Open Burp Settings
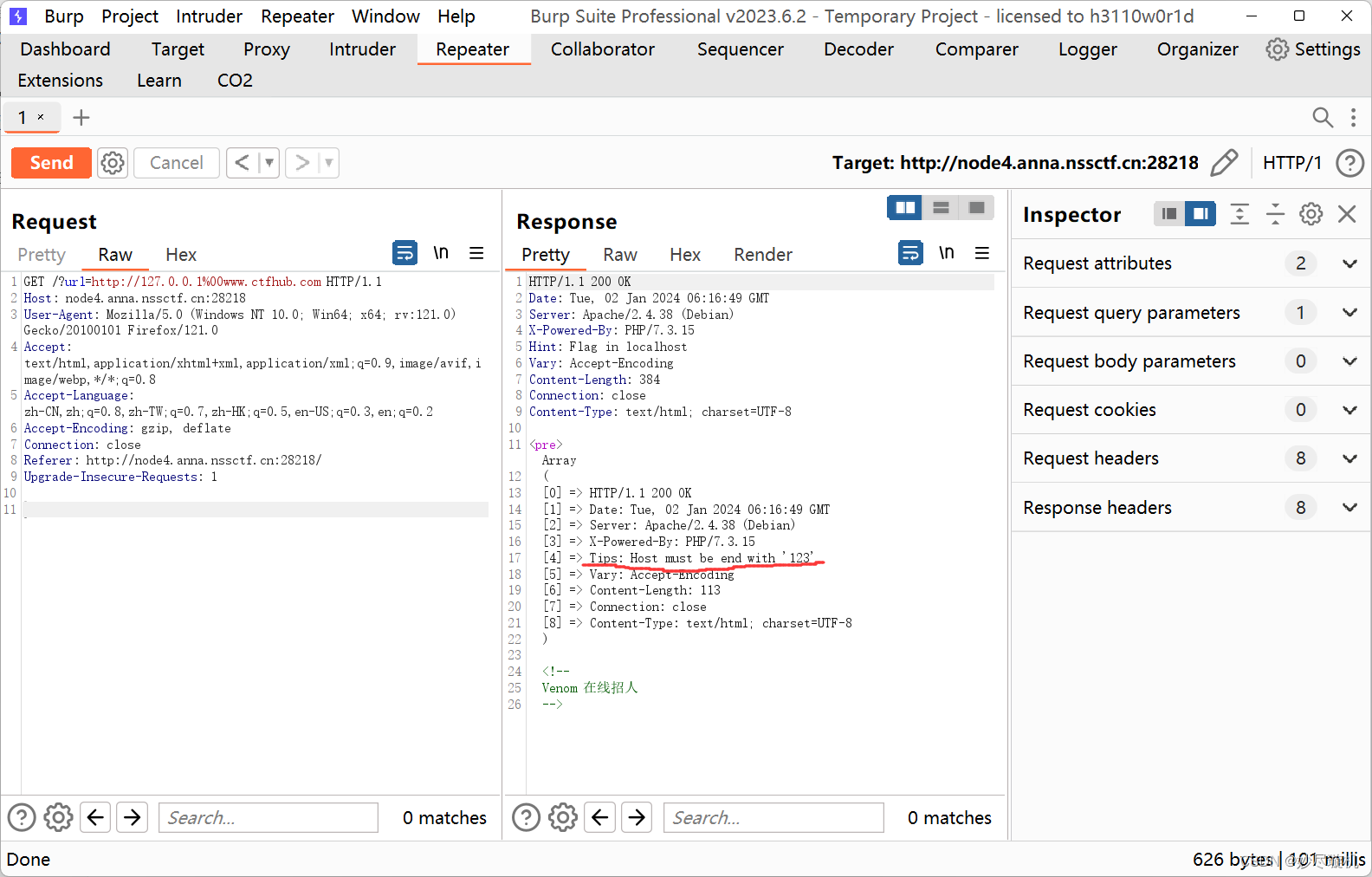The width and height of the screenshot is (1372, 877). pyautogui.click(x=1313, y=49)
